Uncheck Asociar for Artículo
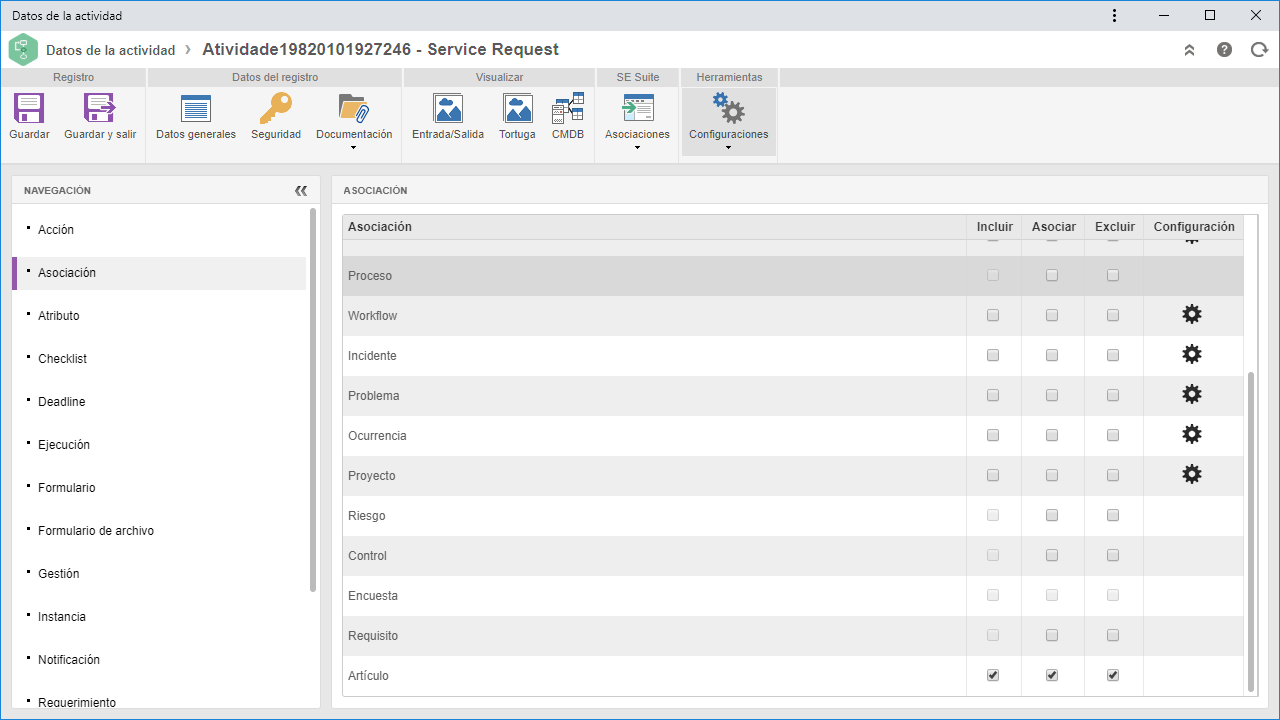The height and width of the screenshot is (720, 1280). point(1052,675)
